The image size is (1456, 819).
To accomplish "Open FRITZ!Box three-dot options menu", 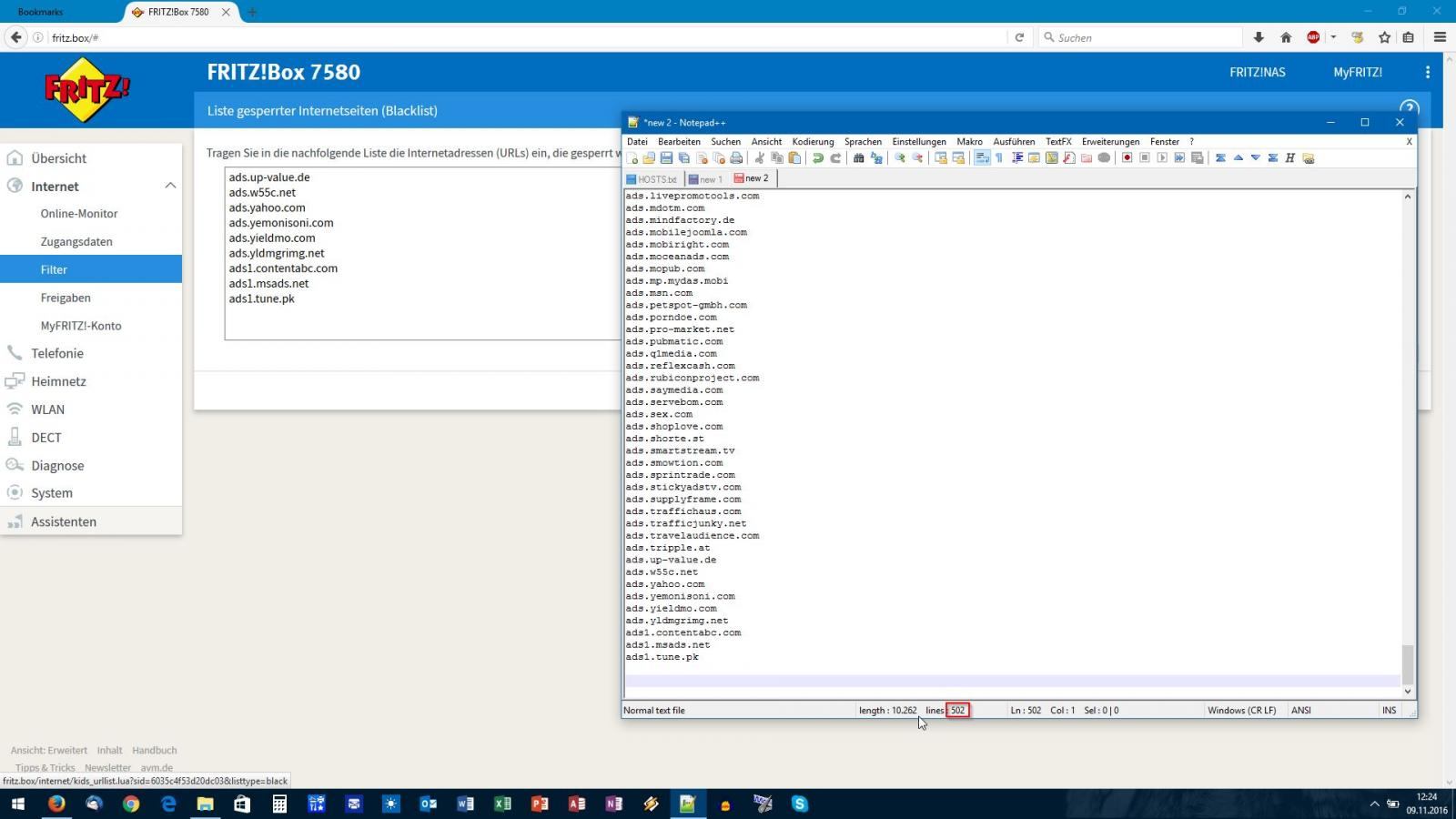I will pyautogui.click(x=1427, y=72).
